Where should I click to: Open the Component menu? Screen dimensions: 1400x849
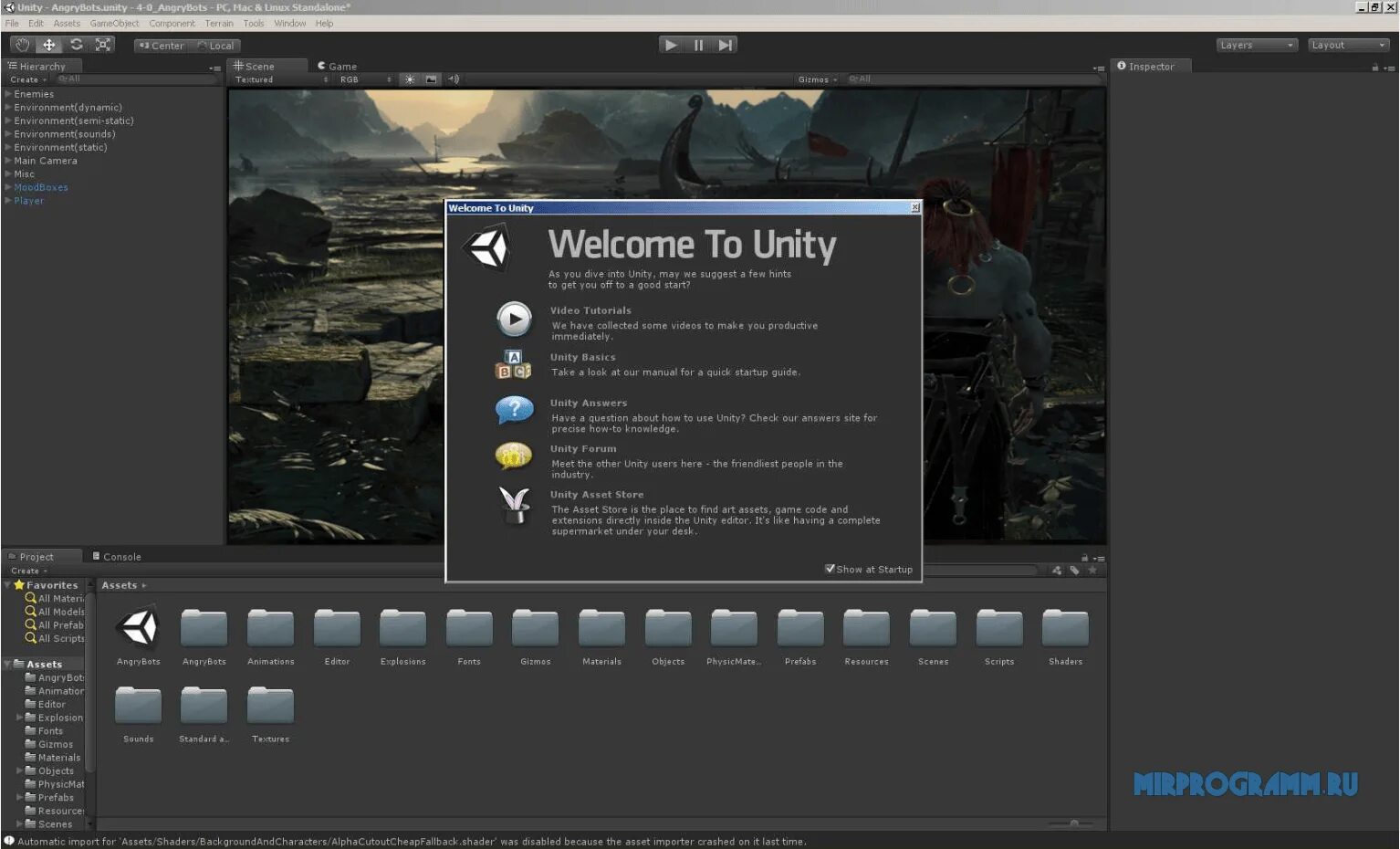point(172,24)
